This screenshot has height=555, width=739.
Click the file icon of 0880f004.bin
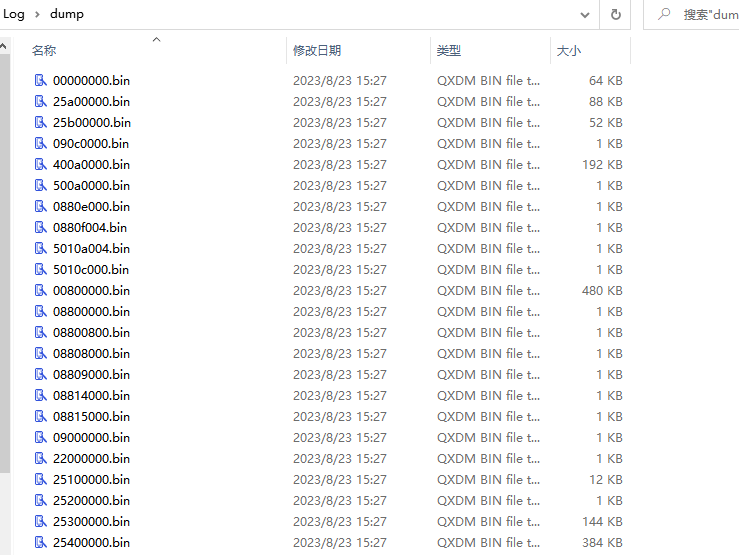tap(41, 228)
